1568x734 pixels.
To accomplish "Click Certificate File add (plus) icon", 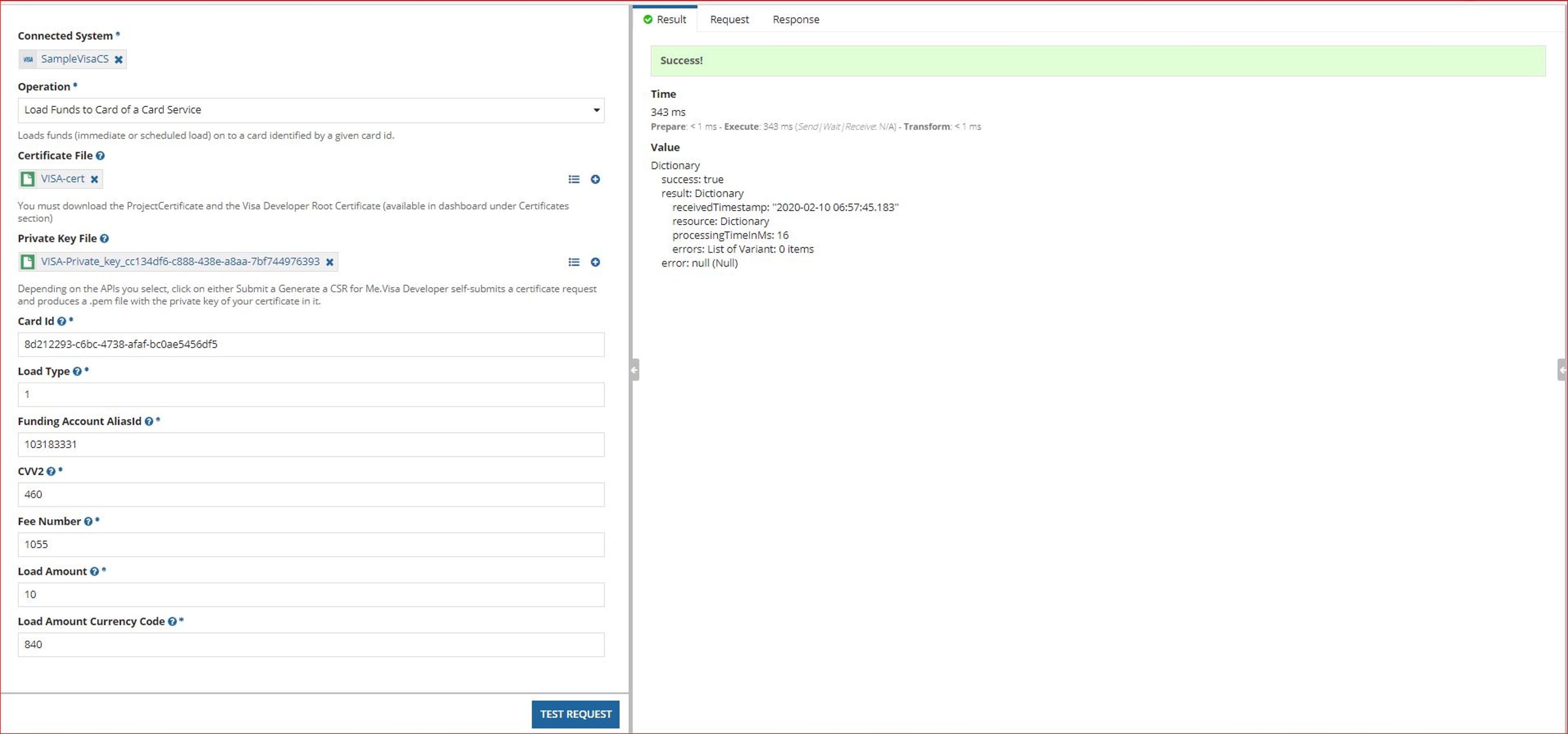I will point(595,179).
